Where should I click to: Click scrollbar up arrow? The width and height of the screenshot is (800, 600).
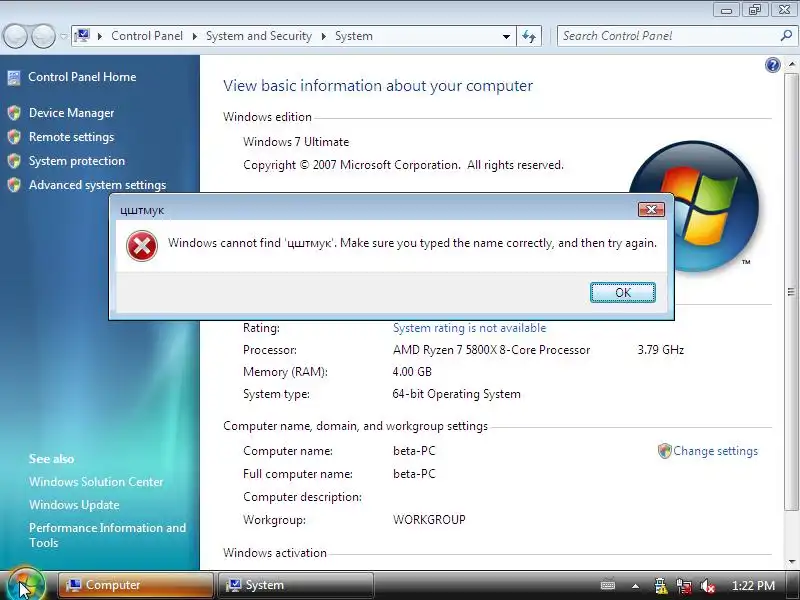click(791, 65)
